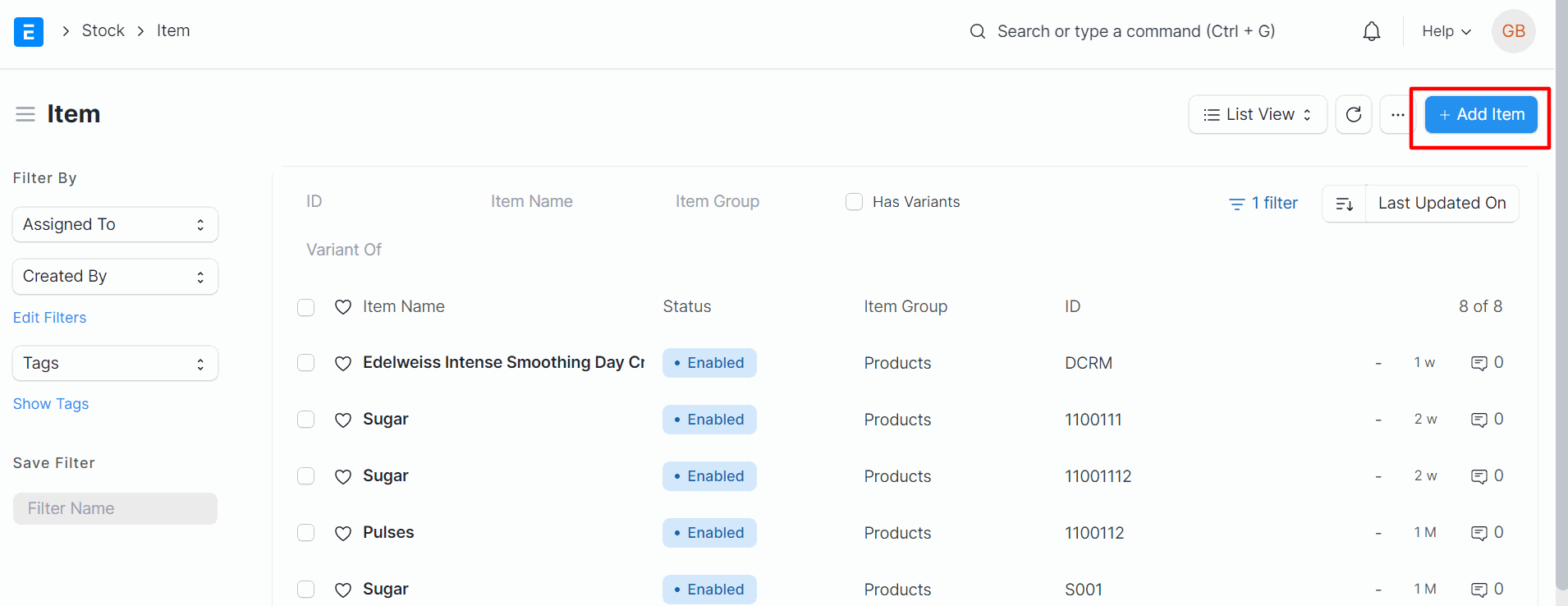
Task: Click the ID cell 11001112
Action: pos(1098,476)
